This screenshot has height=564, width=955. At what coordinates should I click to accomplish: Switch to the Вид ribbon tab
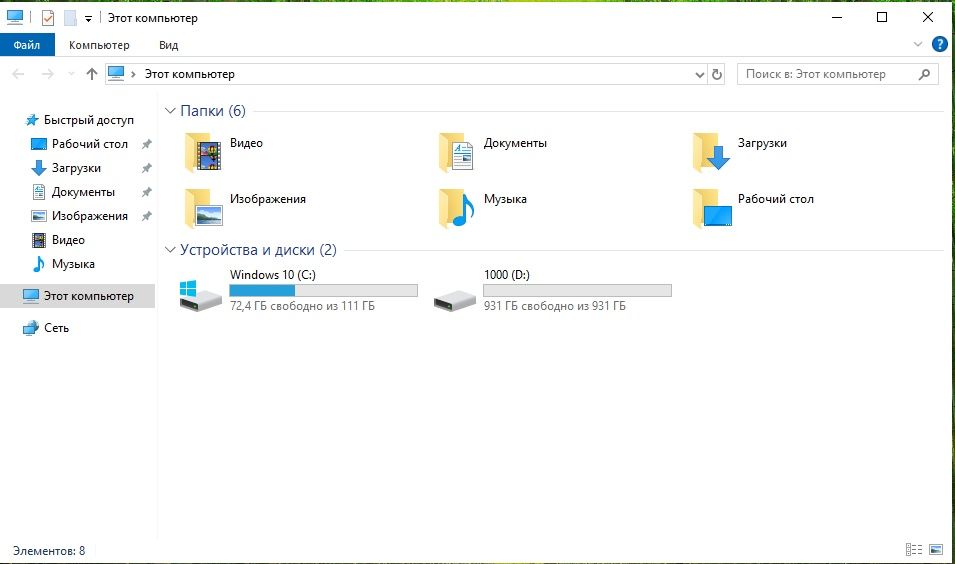(x=169, y=45)
